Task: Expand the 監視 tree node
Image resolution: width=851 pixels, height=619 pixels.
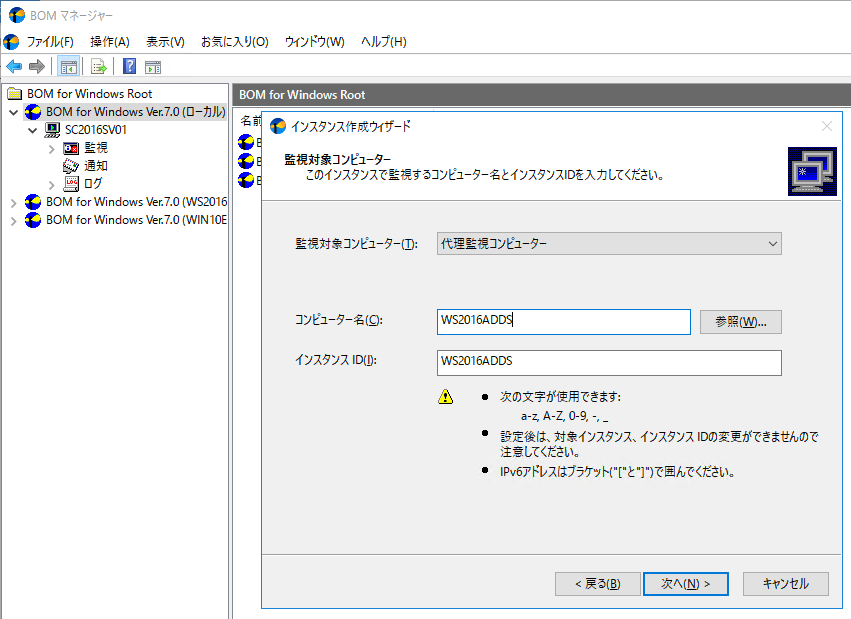Action: (x=52, y=149)
